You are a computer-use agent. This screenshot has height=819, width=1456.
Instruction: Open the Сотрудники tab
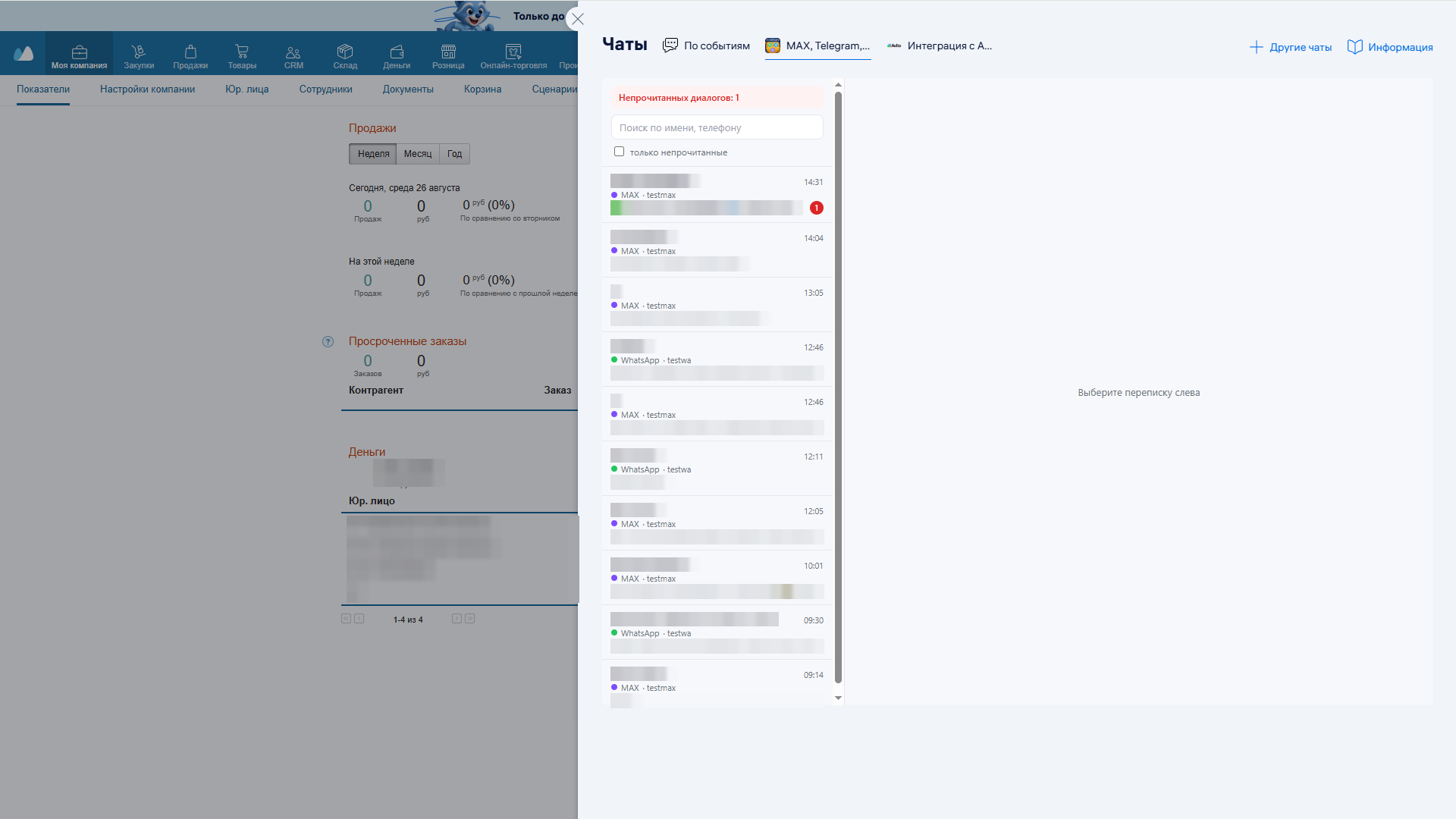click(326, 89)
